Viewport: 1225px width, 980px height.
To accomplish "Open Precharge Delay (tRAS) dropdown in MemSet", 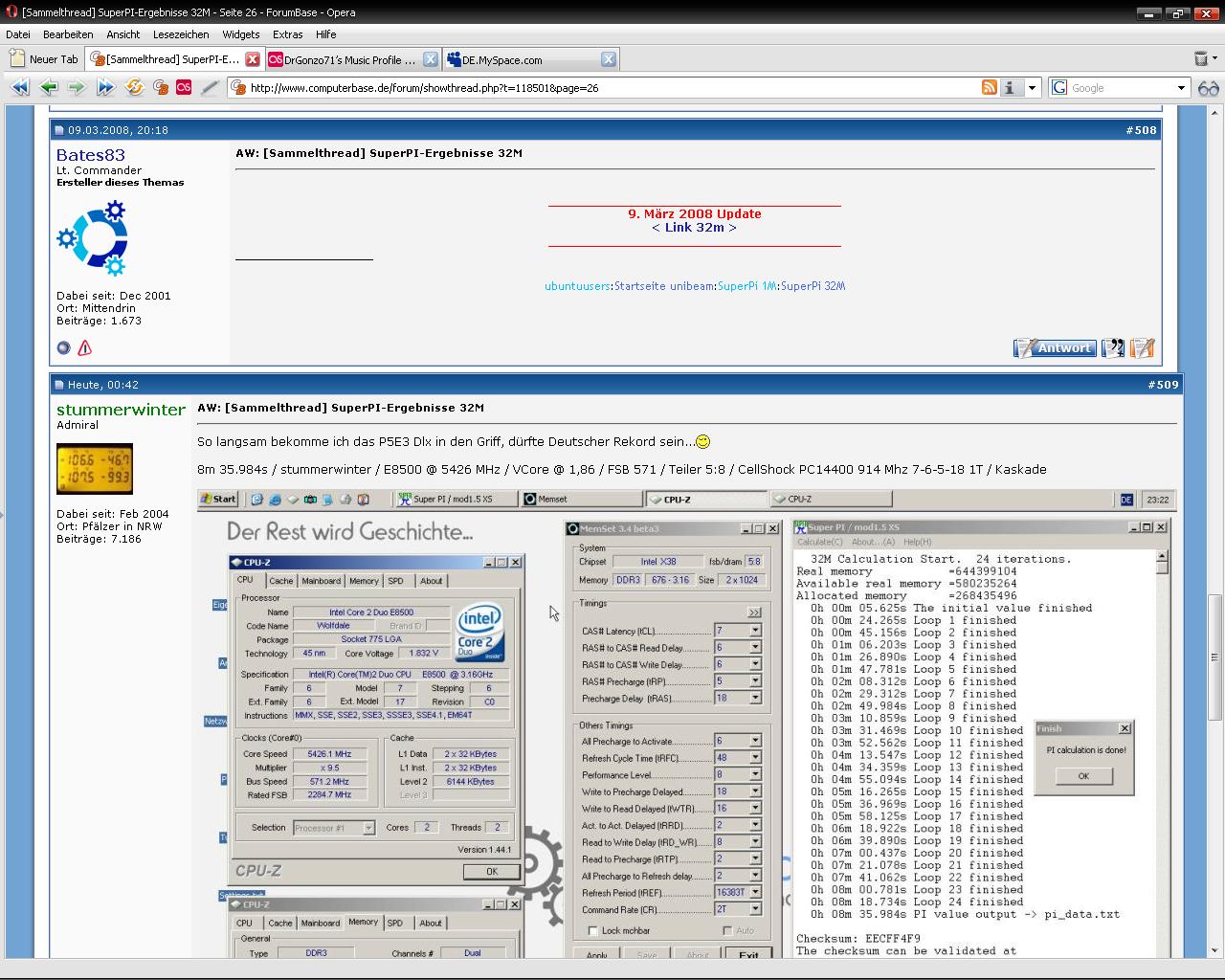I will click(755, 698).
